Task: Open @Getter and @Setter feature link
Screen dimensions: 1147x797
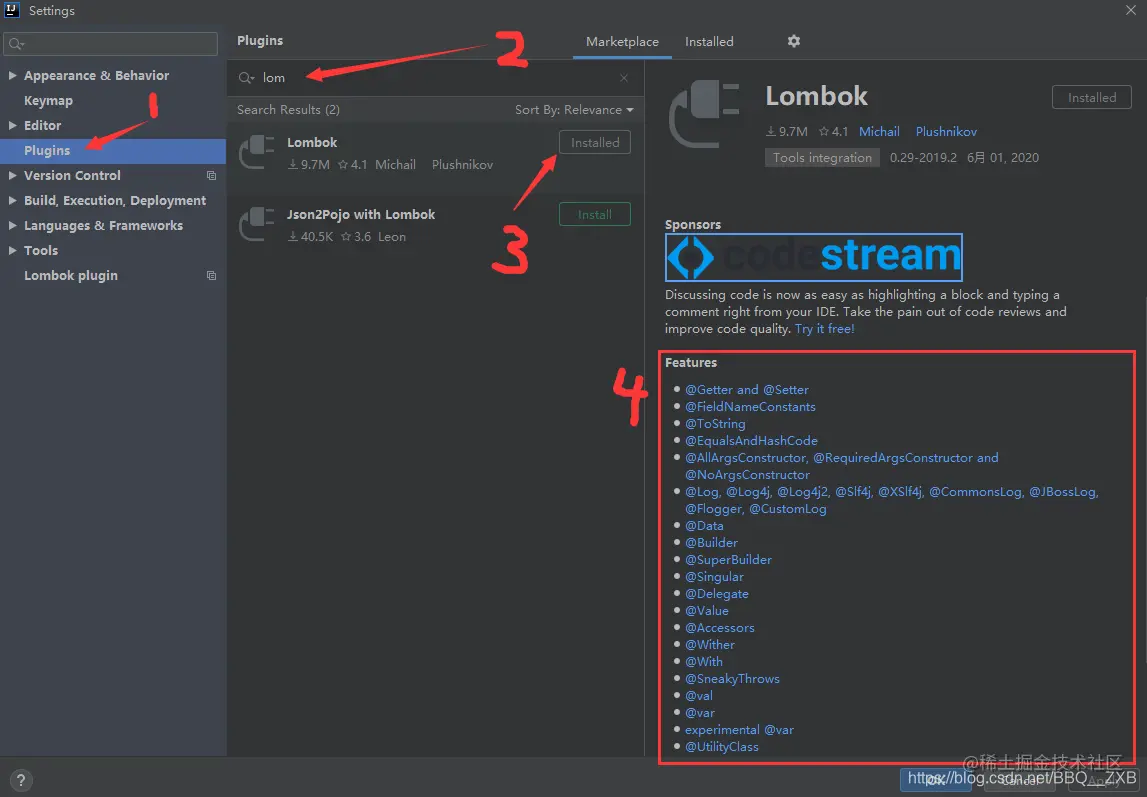Action: 746,390
